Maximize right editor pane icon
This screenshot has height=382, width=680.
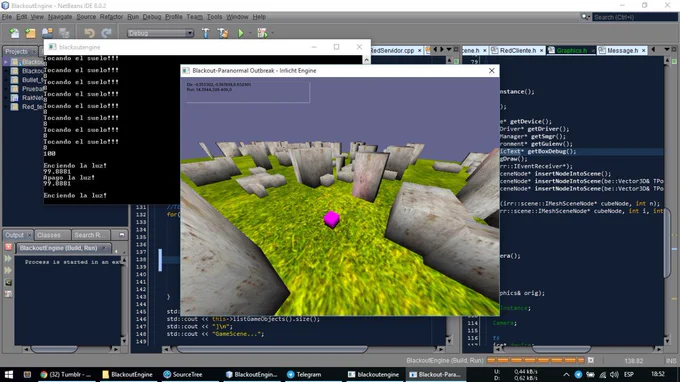pos(674,50)
